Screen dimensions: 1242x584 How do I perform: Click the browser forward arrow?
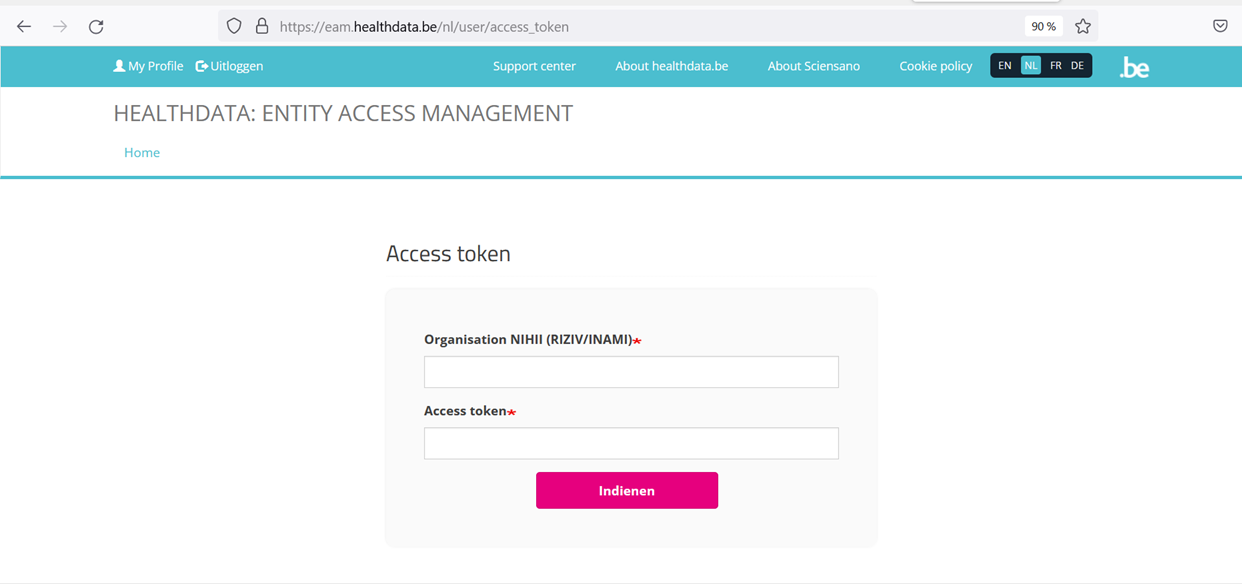click(x=60, y=27)
